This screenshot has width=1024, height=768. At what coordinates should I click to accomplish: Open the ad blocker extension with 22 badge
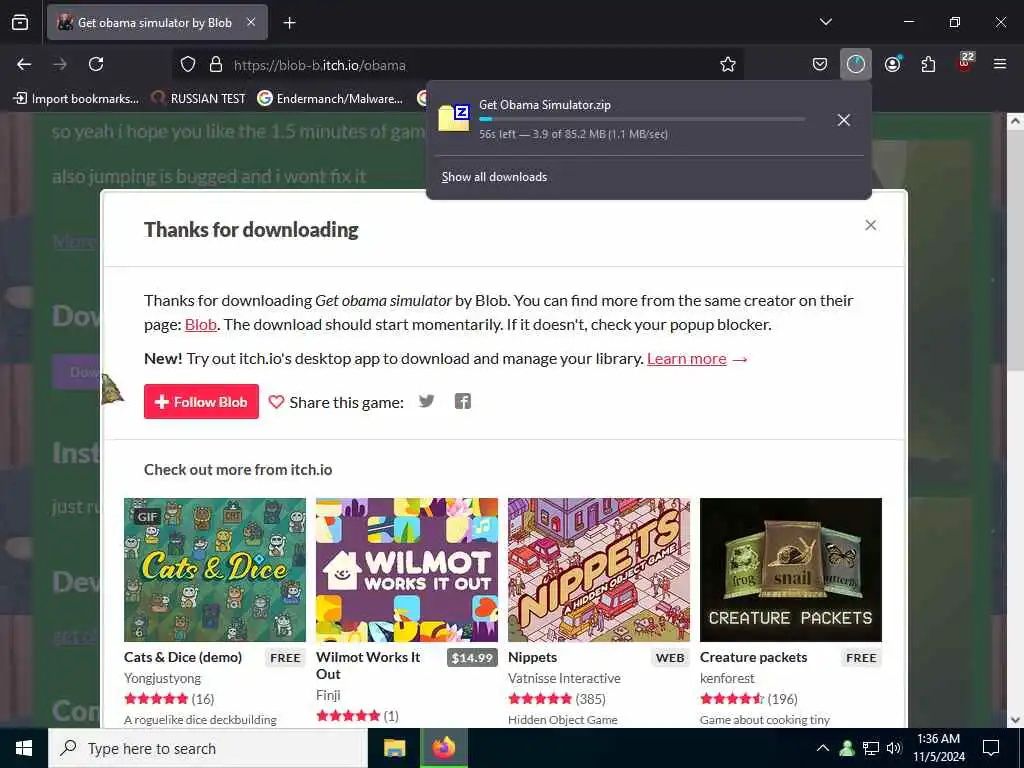[964, 63]
